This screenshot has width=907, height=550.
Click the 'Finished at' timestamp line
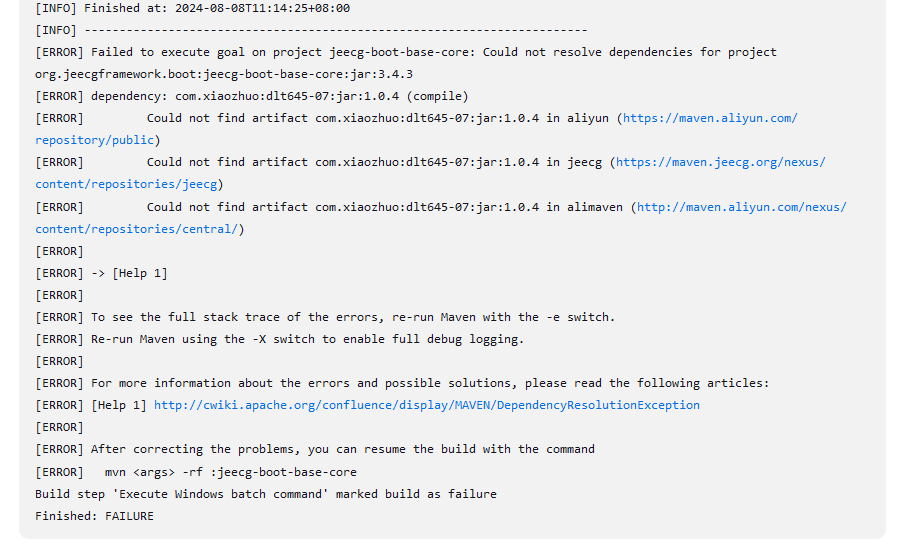coord(193,8)
